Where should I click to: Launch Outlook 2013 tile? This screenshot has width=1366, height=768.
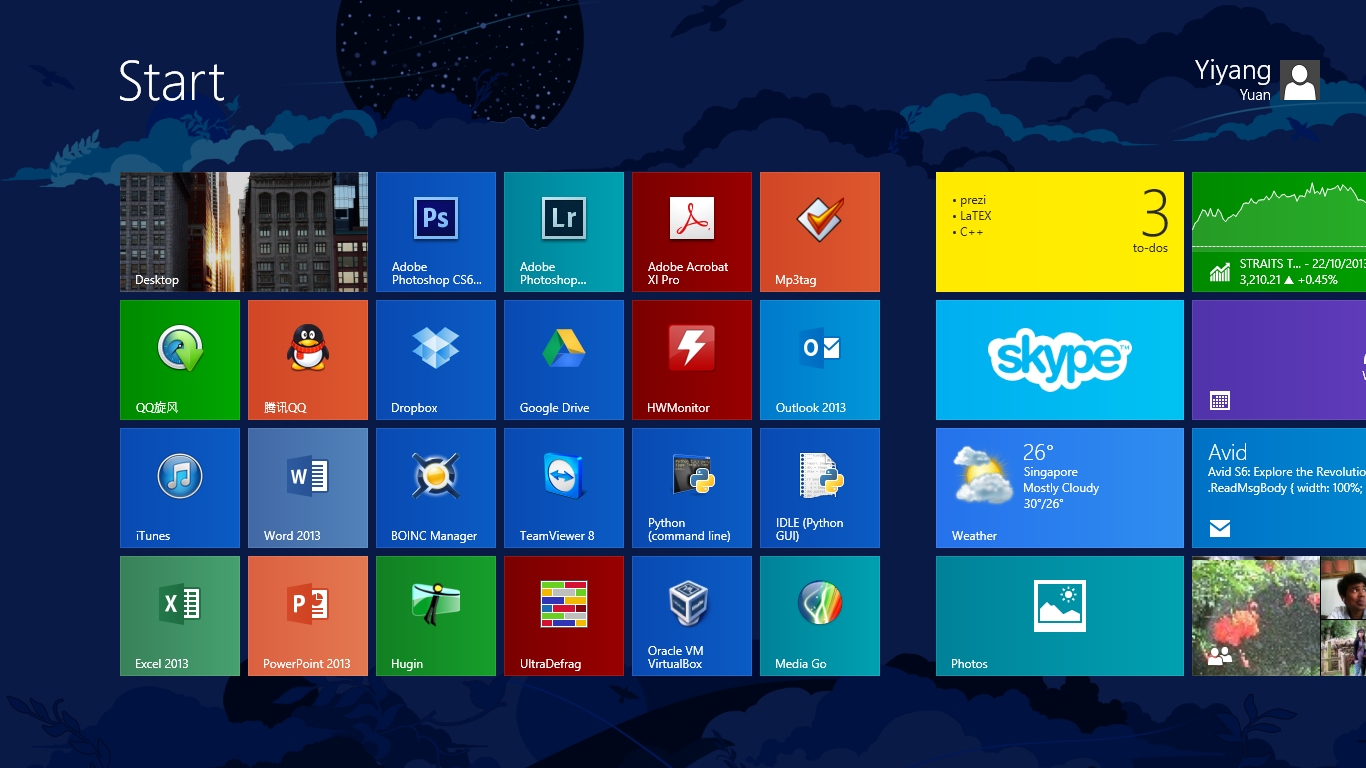pyautogui.click(x=820, y=360)
